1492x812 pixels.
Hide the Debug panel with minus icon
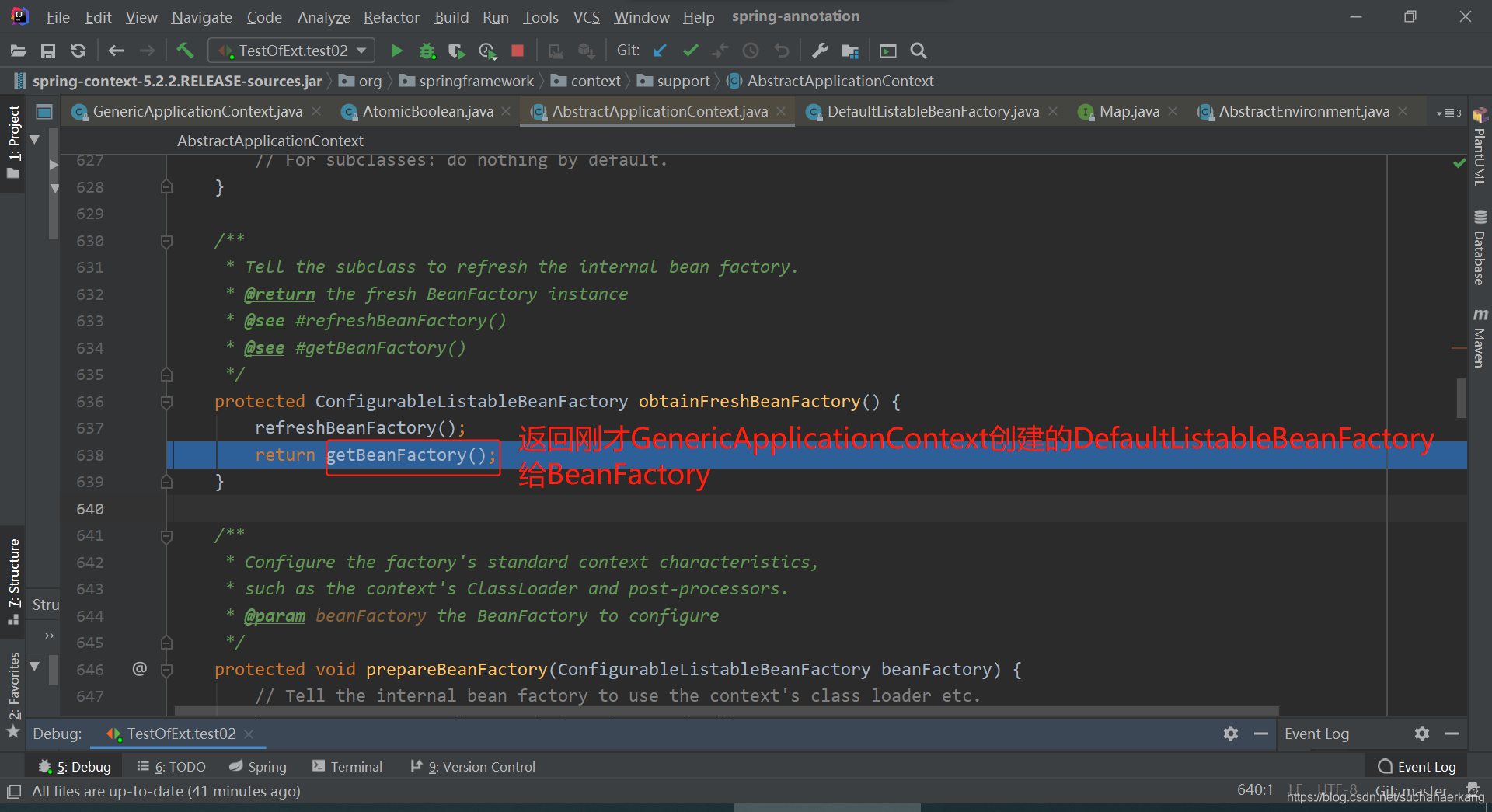[1261, 734]
